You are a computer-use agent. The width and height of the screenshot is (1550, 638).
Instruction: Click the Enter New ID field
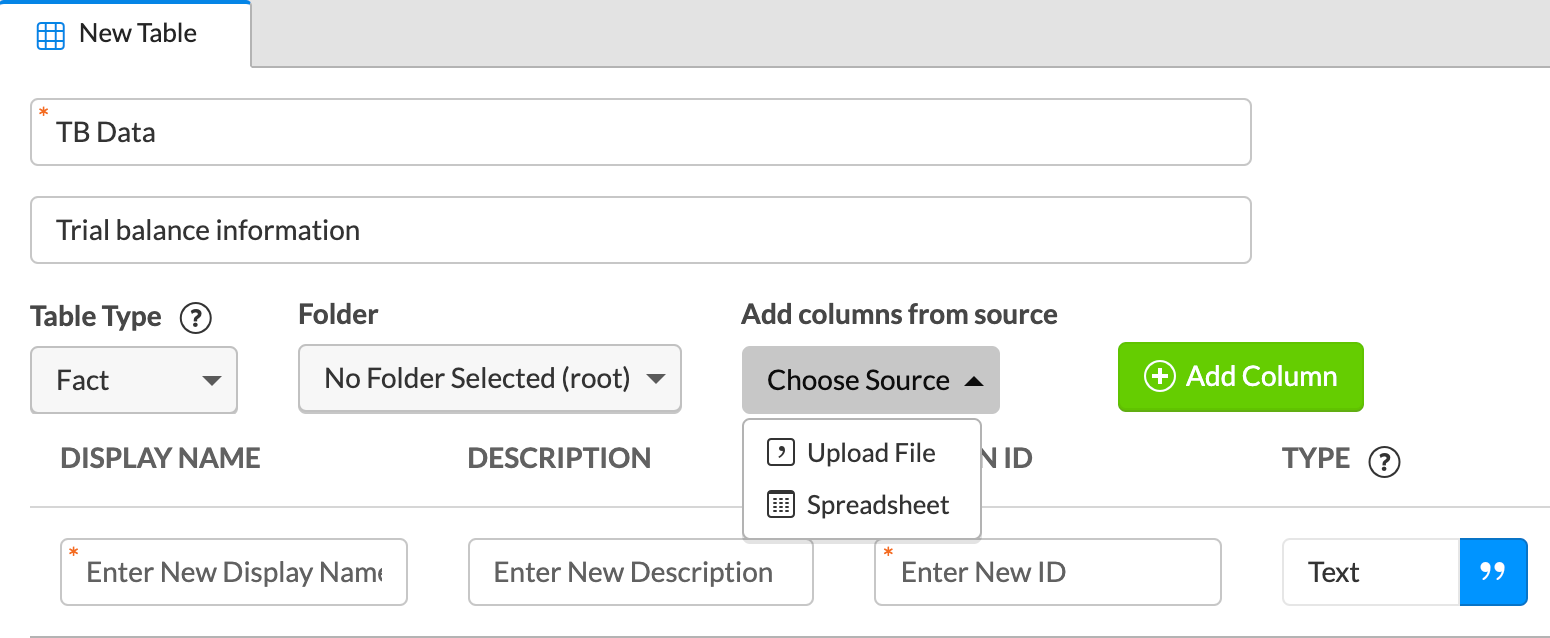point(1047,572)
